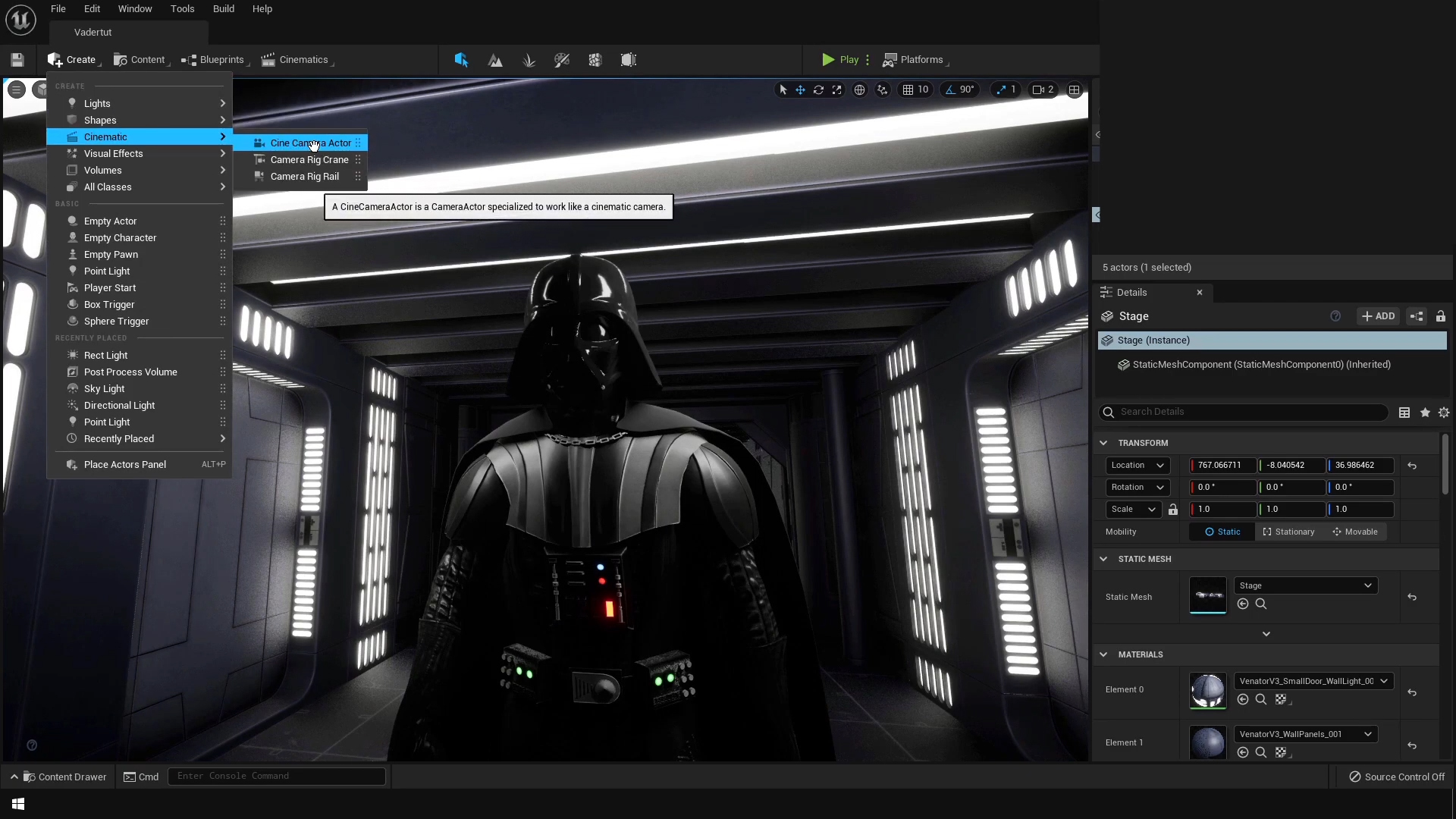Screen dimensions: 1456x819
Task: Toggle the grid snap icon
Action: (908, 89)
